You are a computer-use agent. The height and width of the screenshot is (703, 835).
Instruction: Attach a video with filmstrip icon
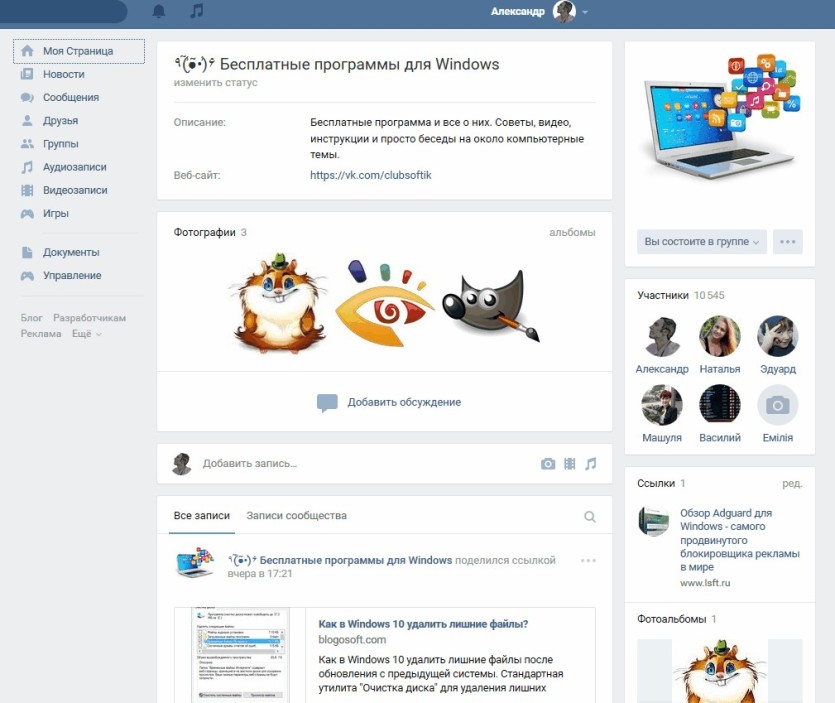click(569, 464)
